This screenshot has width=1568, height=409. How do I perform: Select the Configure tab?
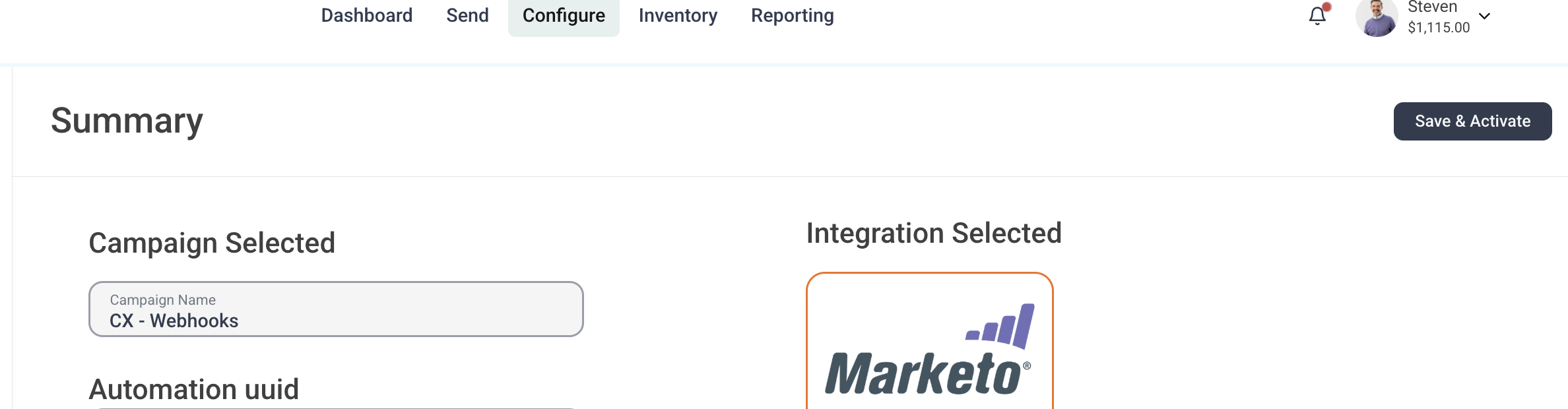[x=564, y=16]
